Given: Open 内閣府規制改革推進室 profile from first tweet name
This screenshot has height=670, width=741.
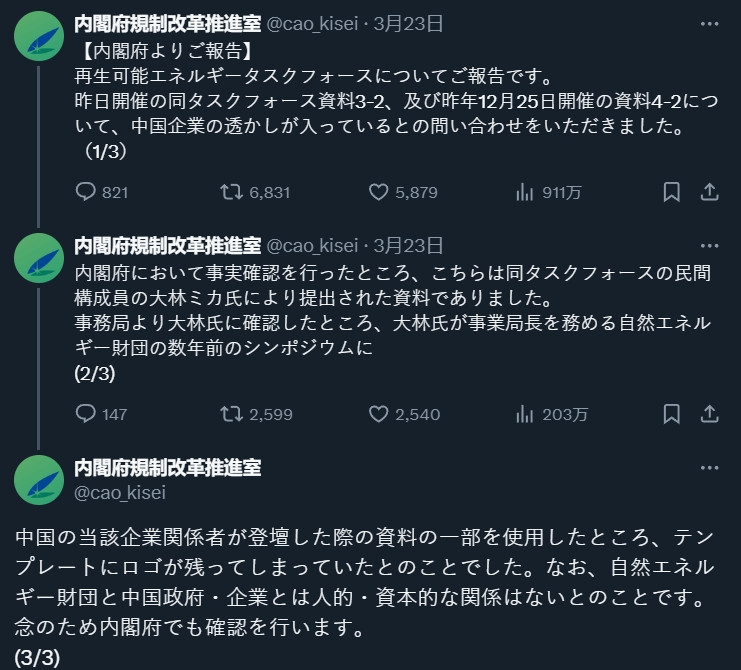Looking at the screenshot, I should tap(167, 23).
